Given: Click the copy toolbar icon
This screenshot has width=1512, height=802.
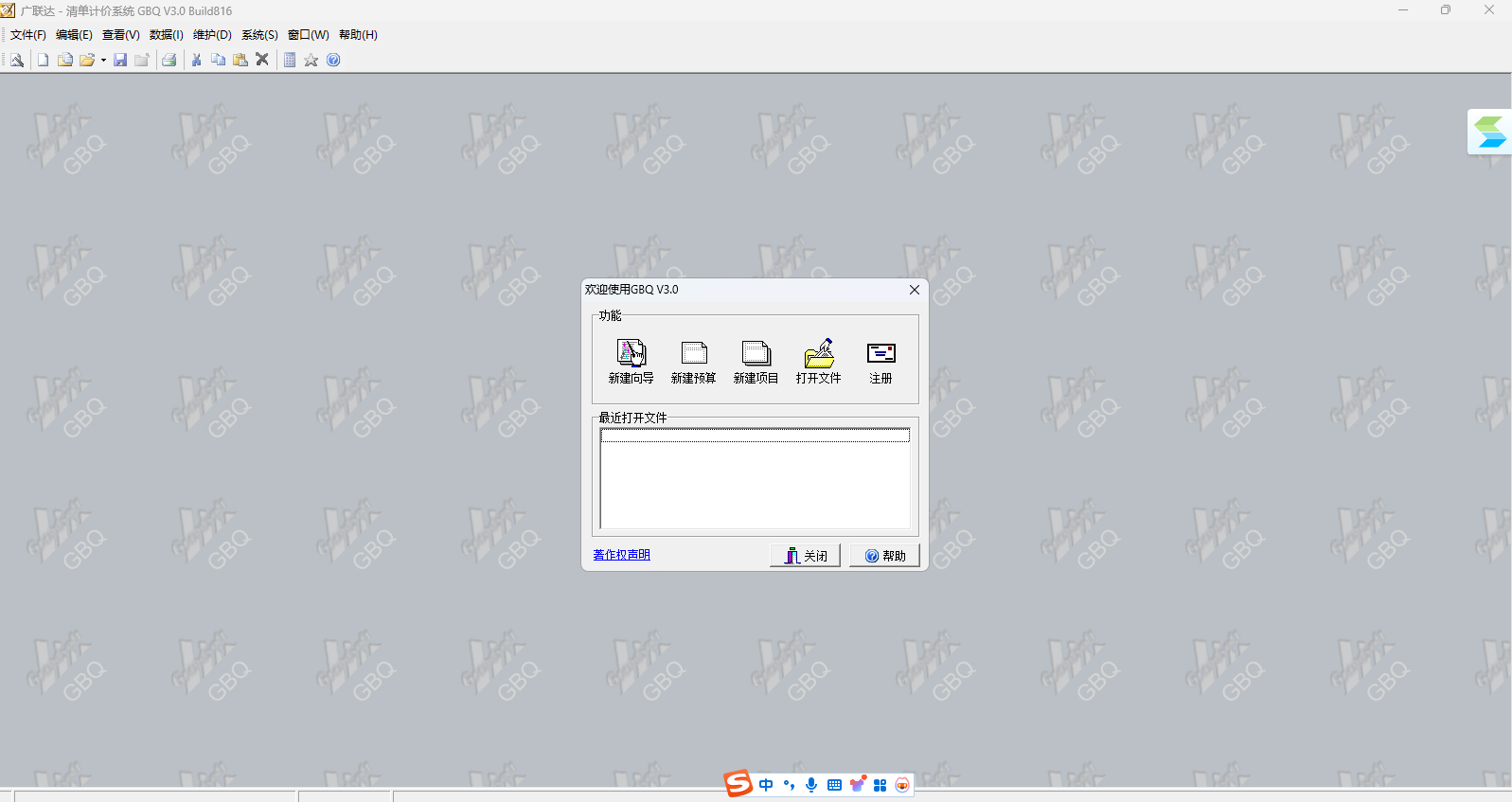Looking at the screenshot, I should pyautogui.click(x=219, y=60).
